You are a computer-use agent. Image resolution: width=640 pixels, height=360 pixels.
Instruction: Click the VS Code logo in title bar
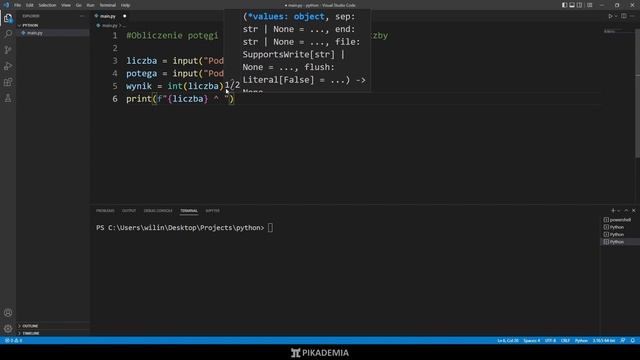coord(6,5)
